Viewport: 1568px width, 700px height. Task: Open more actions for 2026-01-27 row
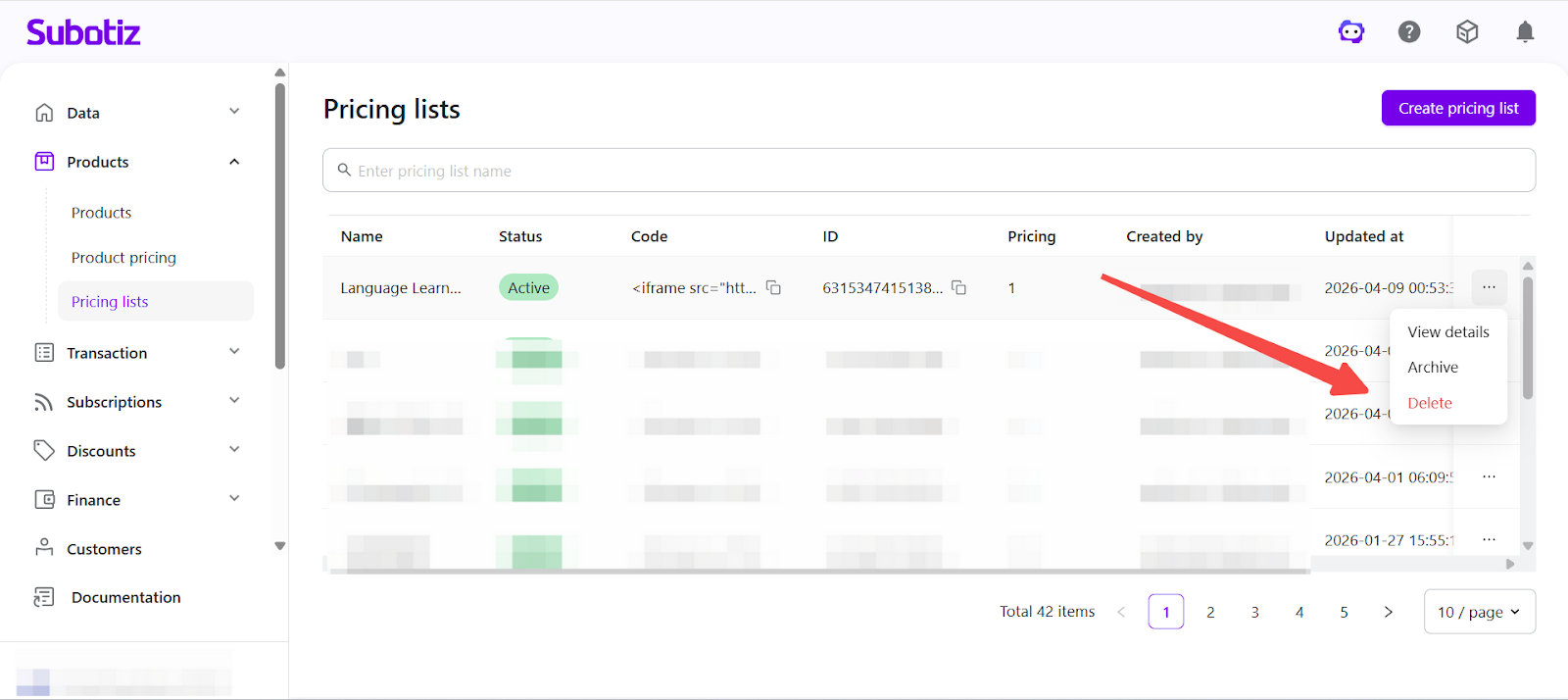[x=1489, y=539]
